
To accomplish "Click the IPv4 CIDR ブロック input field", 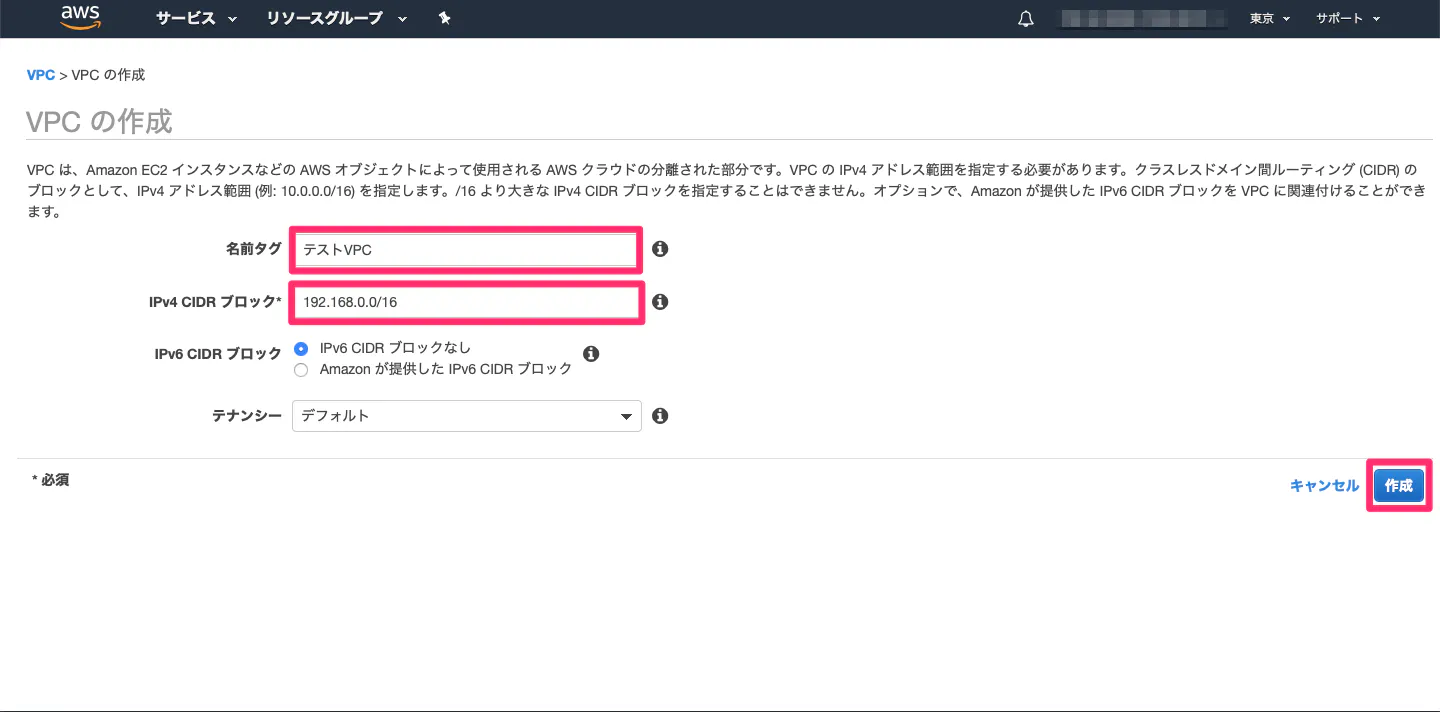I will coord(465,302).
